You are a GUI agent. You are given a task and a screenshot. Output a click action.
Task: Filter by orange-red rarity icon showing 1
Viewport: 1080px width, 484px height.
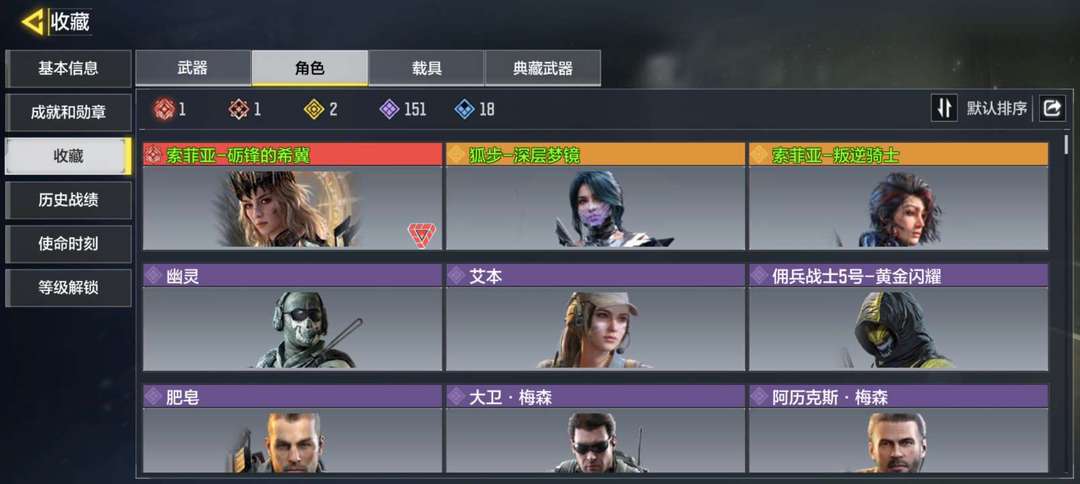(x=239, y=109)
